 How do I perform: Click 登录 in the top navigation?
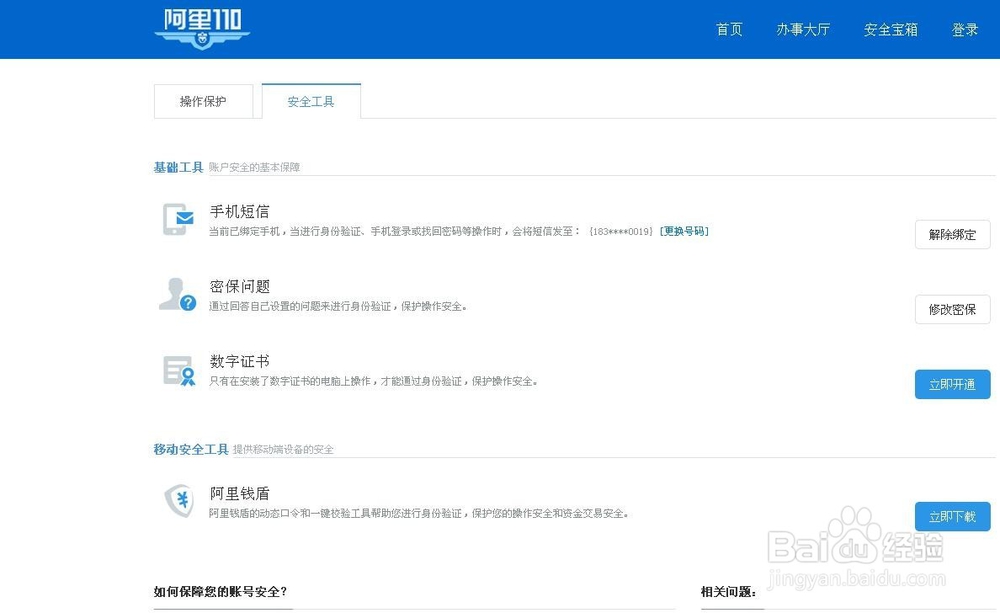pyautogui.click(x=964, y=30)
